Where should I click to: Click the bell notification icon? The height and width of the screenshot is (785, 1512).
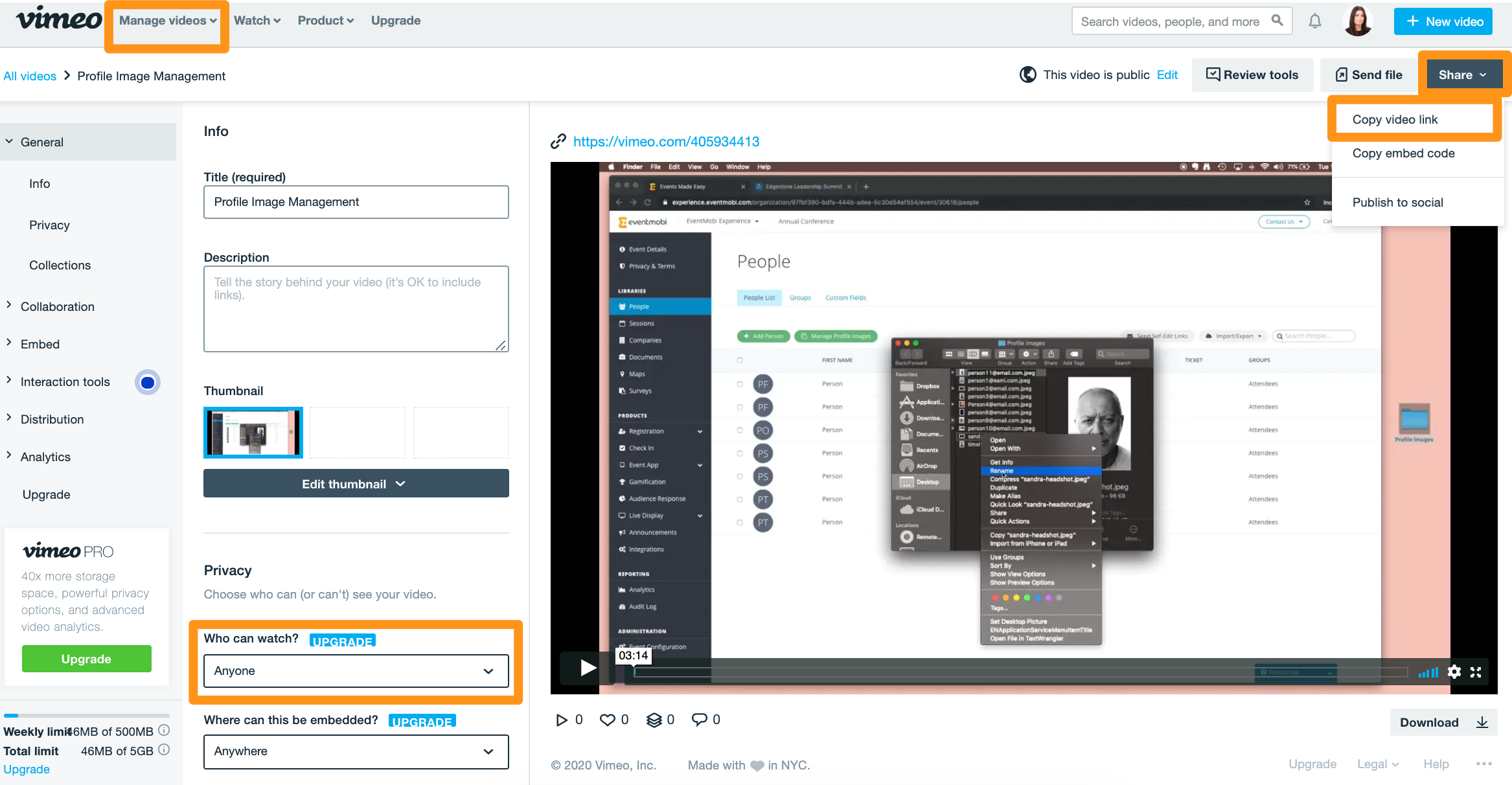tap(1315, 20)
